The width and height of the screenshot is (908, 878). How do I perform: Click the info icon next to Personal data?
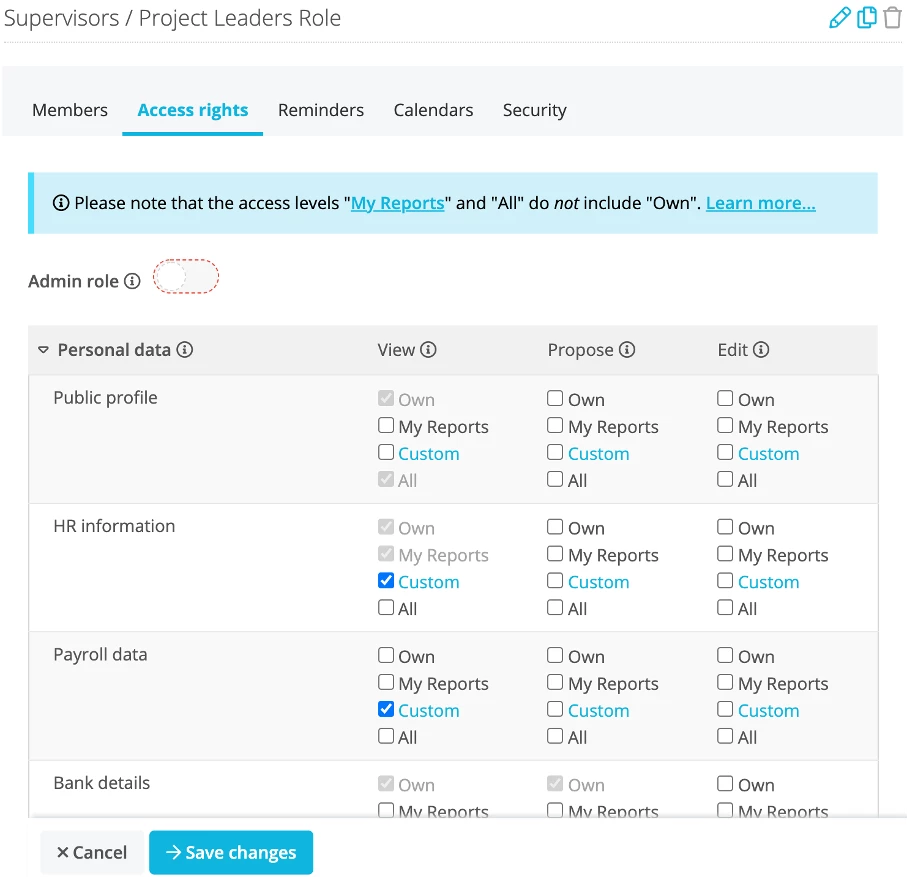point(185,349)
